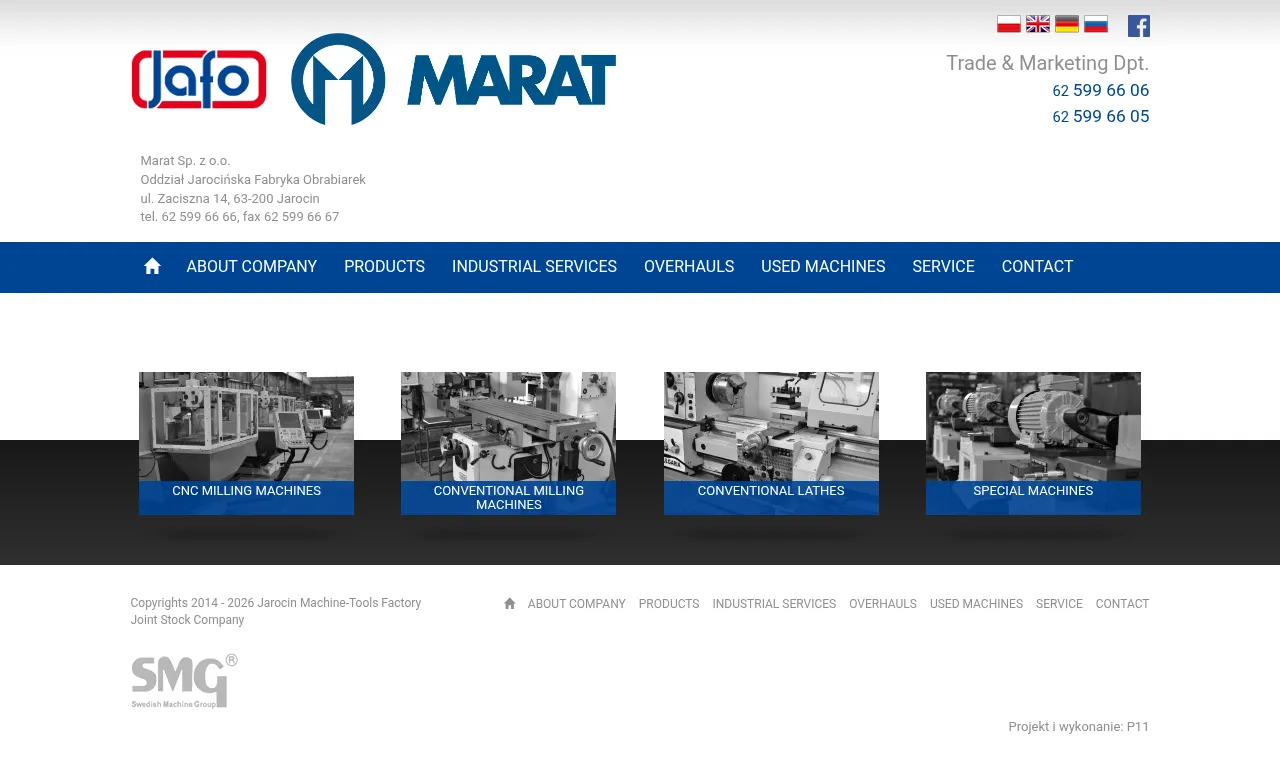The height and width of the screenshot is (776, 1280).
Task: Follow the P11 designer credit link
Action: click(1138, 727)
